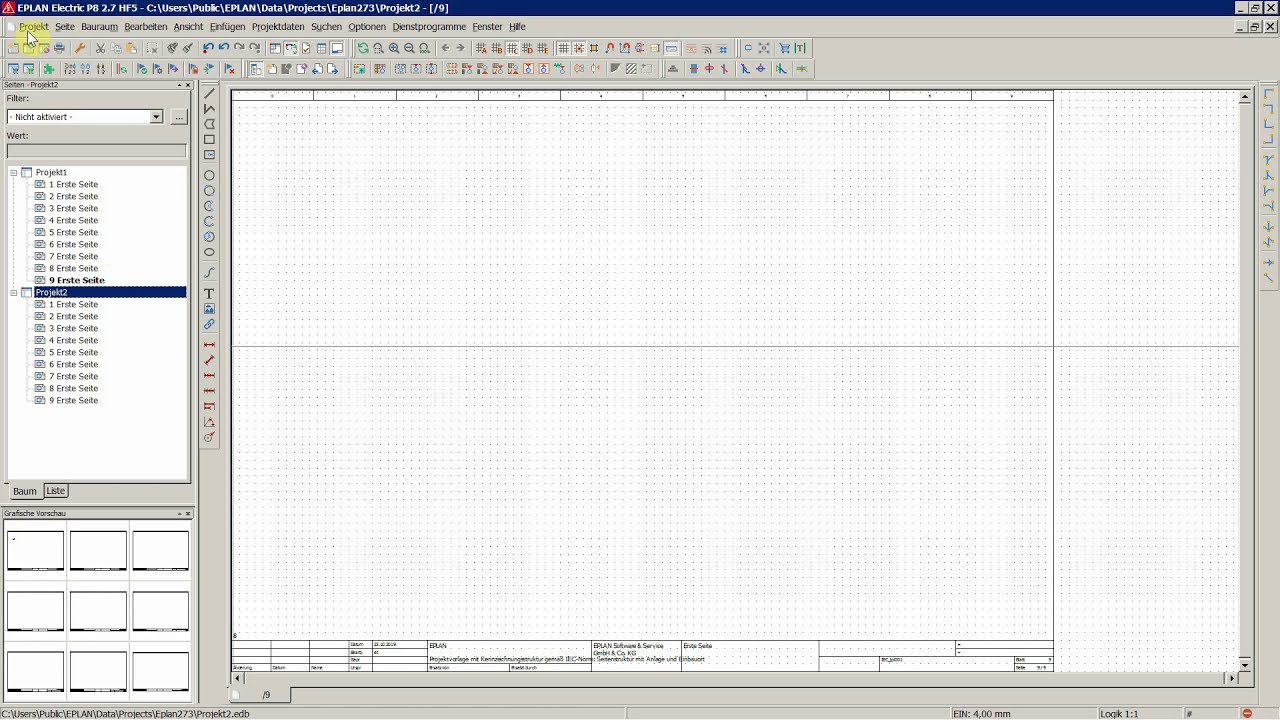1280x720 pixels.
Task: Switch to the Baum tab
Action: (x=25, y=491)
